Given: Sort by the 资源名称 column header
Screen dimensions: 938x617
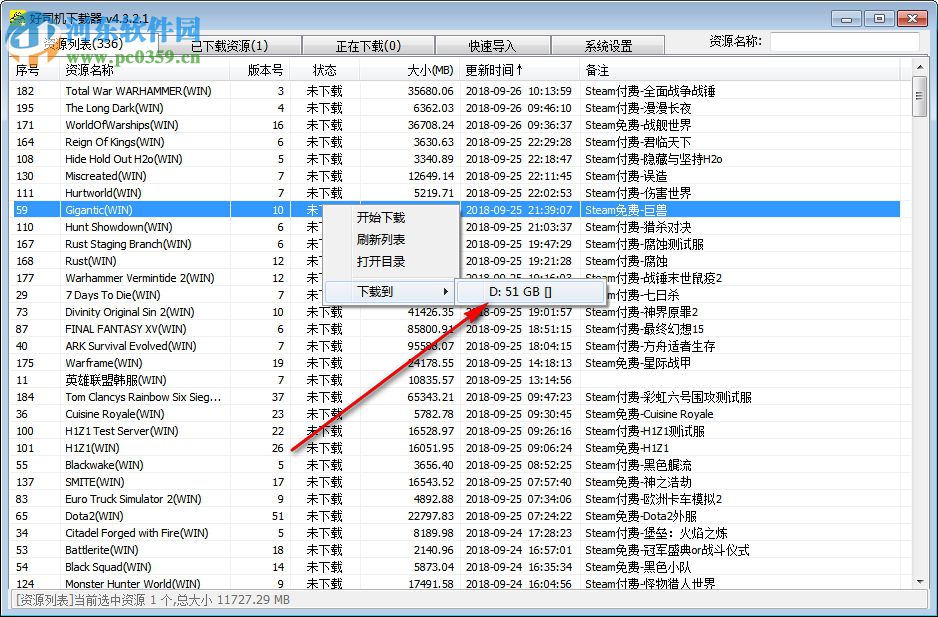Looking at the screenshot, I should (x=145, y=70).
